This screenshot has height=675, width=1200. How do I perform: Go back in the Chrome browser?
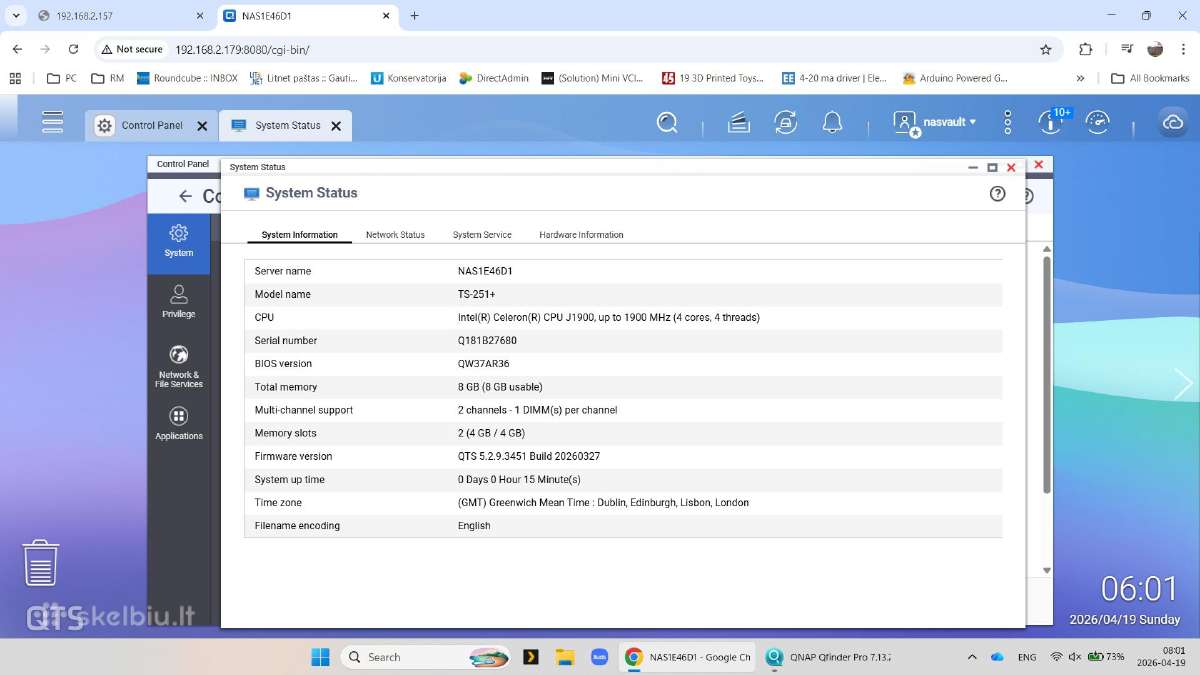pyautogui.click(x=17, y=49)
